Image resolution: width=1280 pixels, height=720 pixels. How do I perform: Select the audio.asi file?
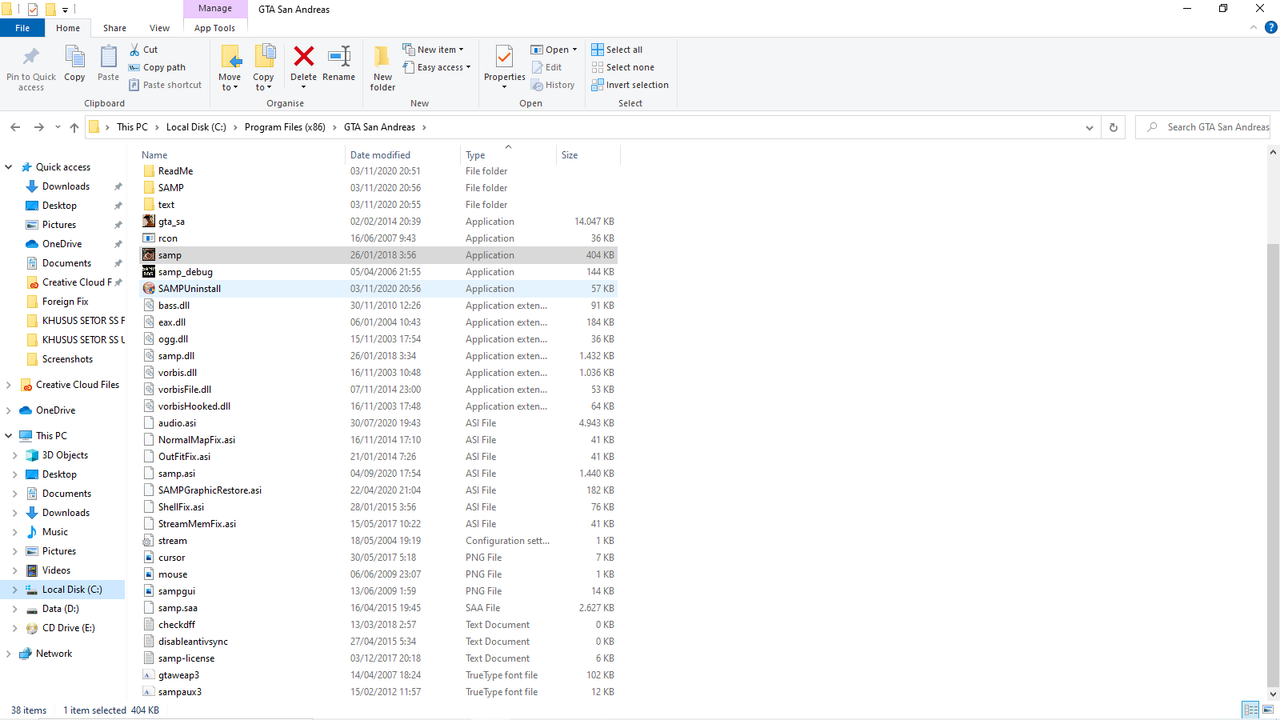[378, 423]
